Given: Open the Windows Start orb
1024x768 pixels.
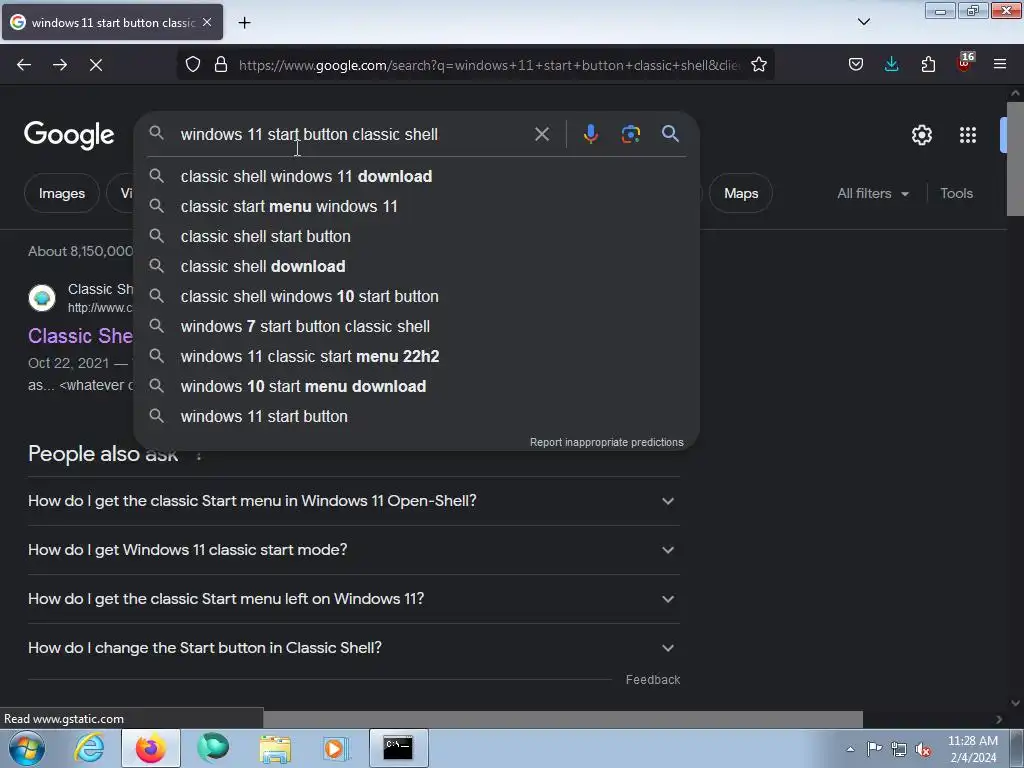Looking at the screenshot, I should point(27,748).
